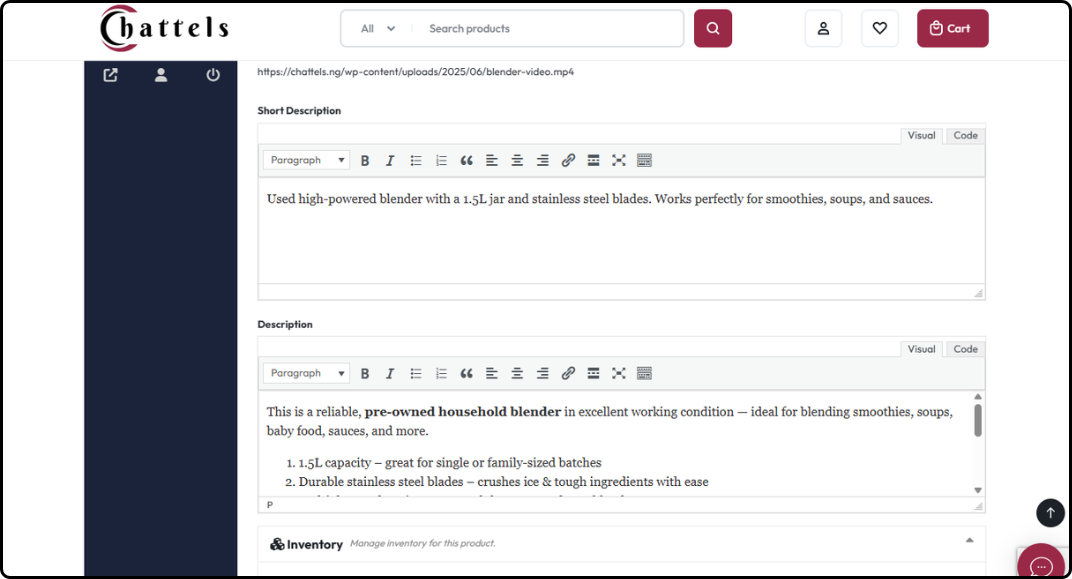Open Paragraph format dropdown in Short Description
The width and height of the screenshot is (1072, 579).
(306, 160)
